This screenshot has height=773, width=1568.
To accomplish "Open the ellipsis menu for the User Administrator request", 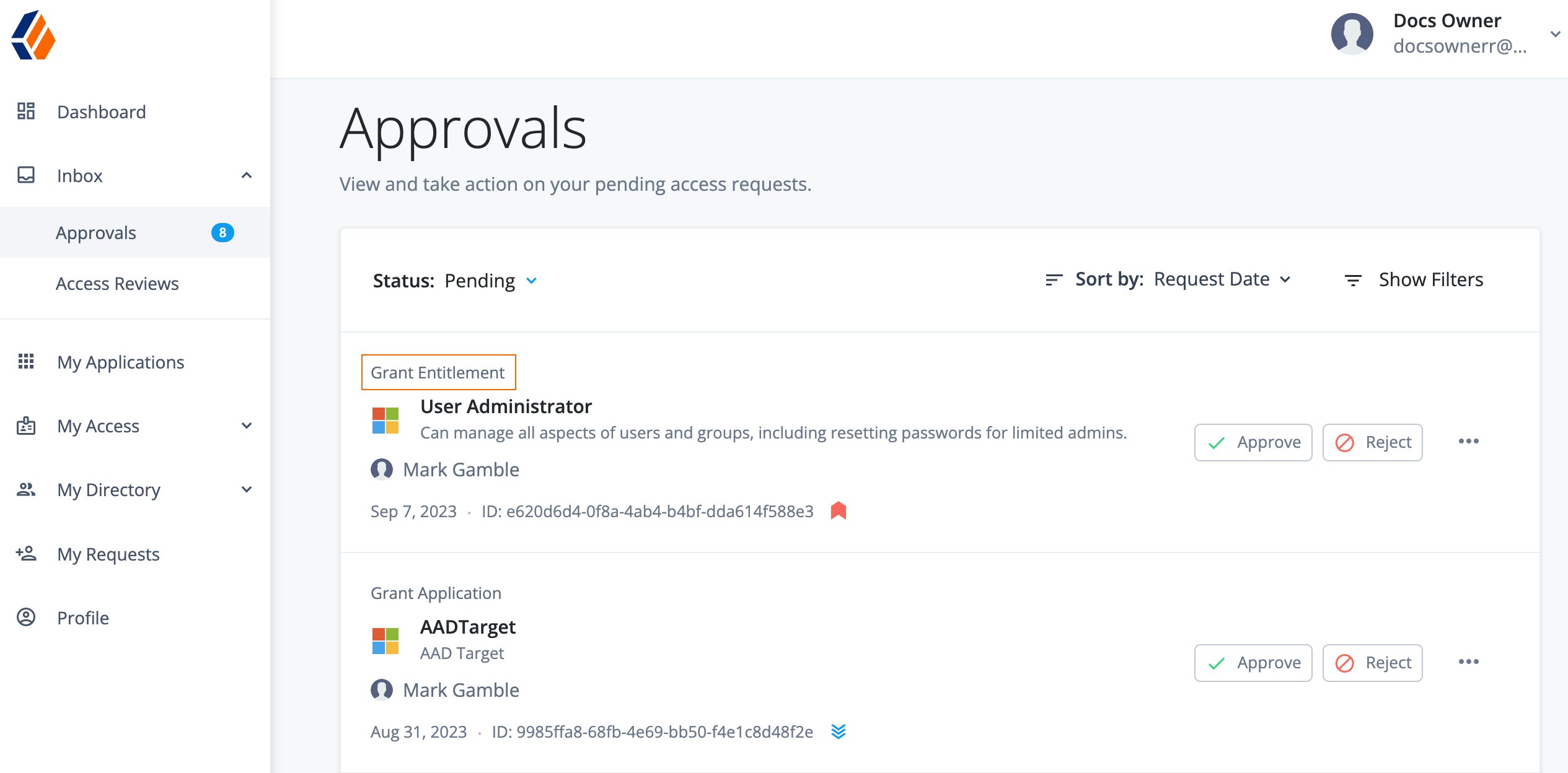I will [x=1469, y=442].
